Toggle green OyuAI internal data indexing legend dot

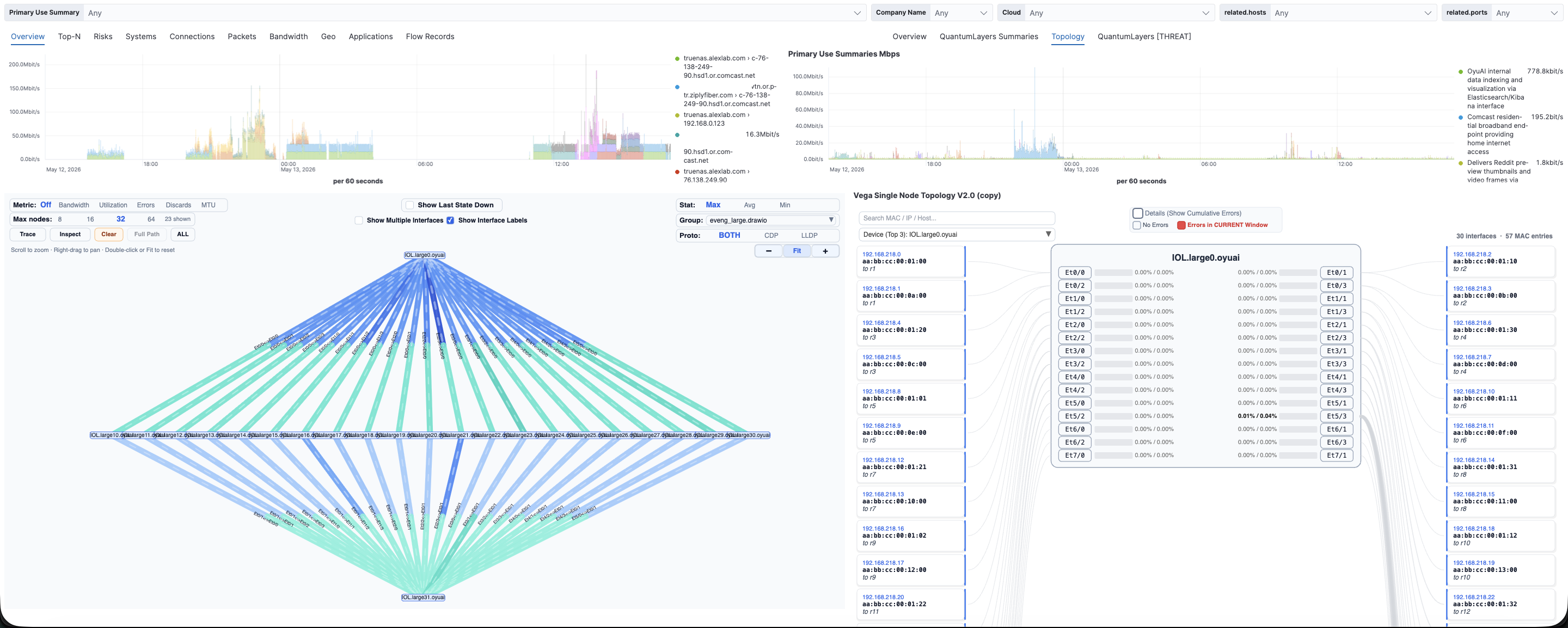pos(1460,72)
